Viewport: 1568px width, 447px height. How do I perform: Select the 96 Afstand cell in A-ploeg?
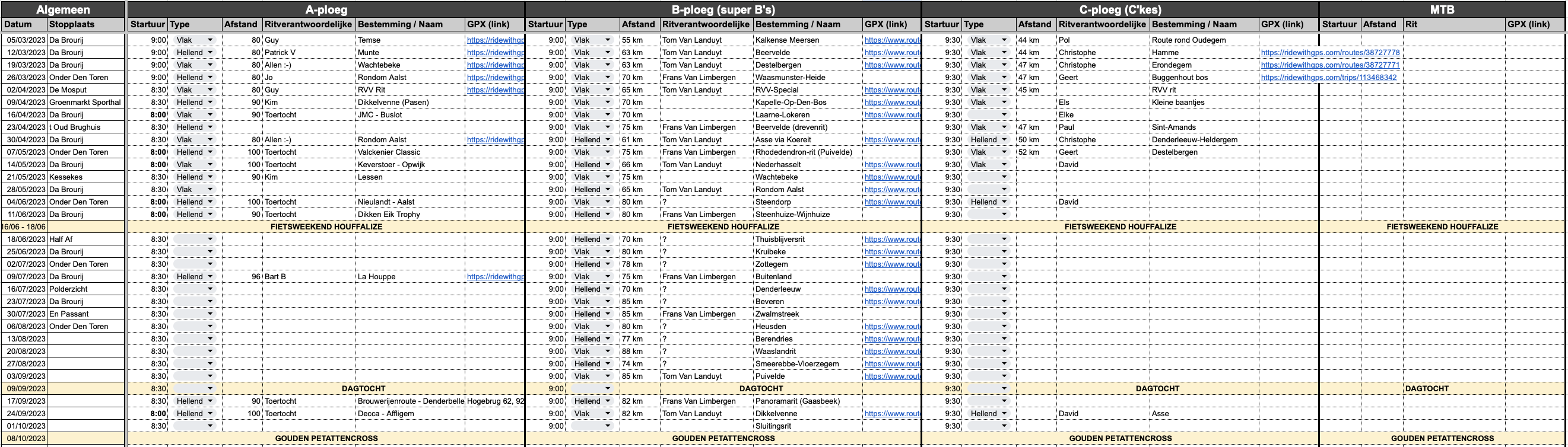click(242, 277)
